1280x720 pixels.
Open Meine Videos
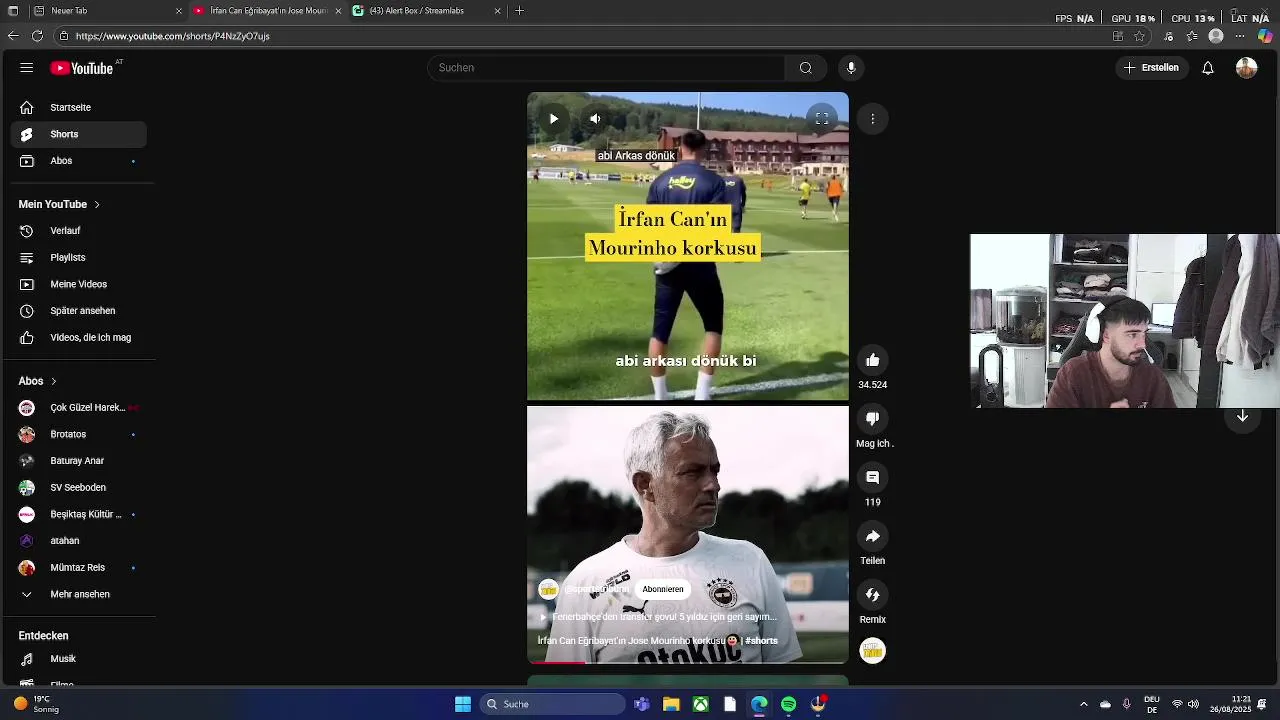[x=79, y=284]
